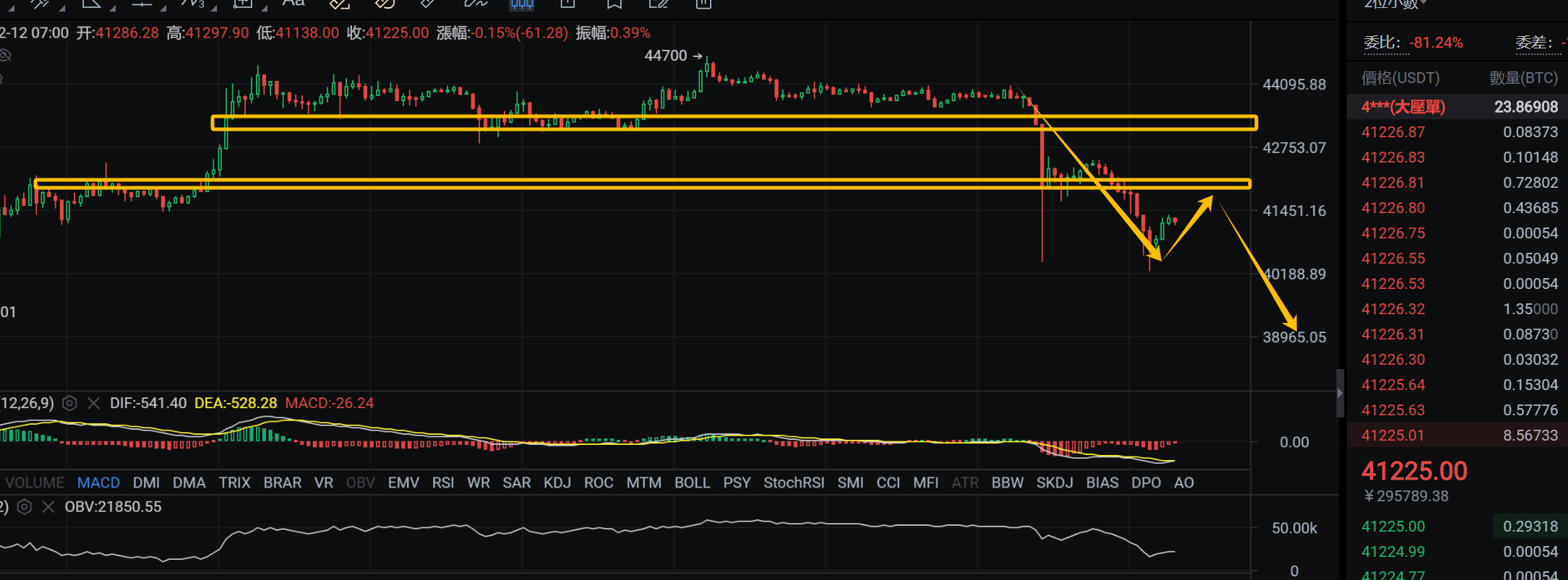
Task: Collapse the order book side panel arrow
Action: coord(1340,394)
